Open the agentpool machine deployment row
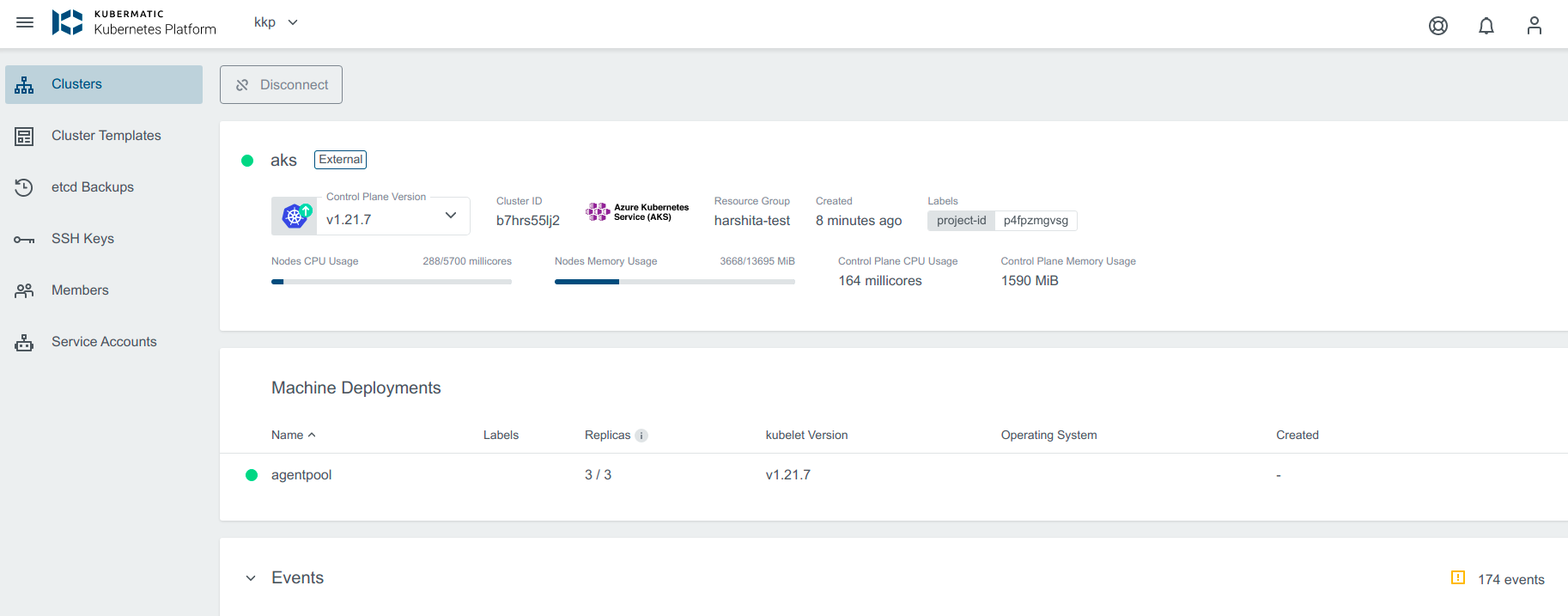 301,475
